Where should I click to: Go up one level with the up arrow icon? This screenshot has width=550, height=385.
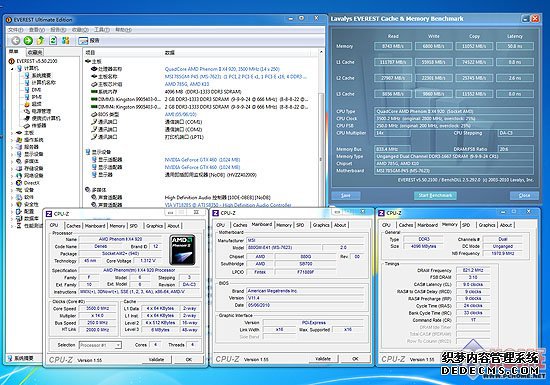point(41,41)
